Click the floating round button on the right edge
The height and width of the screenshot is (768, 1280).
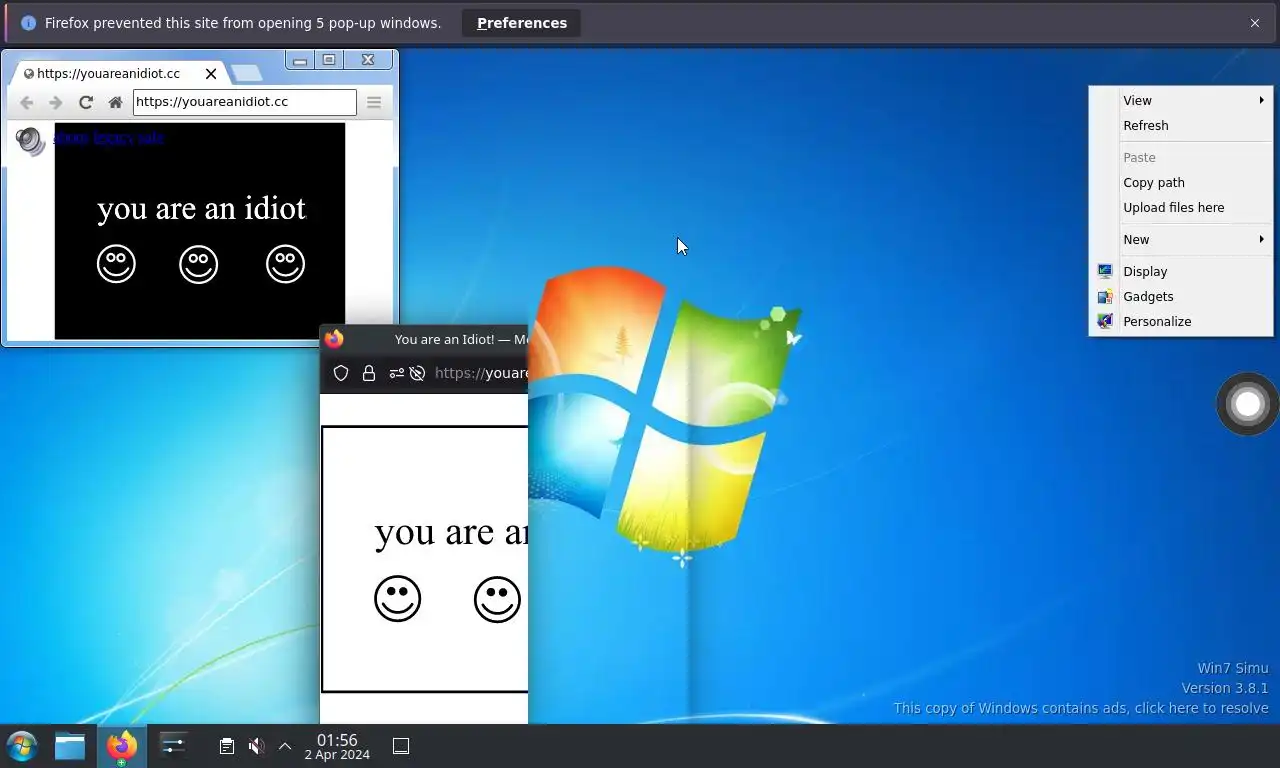[x=1247, y=404]
